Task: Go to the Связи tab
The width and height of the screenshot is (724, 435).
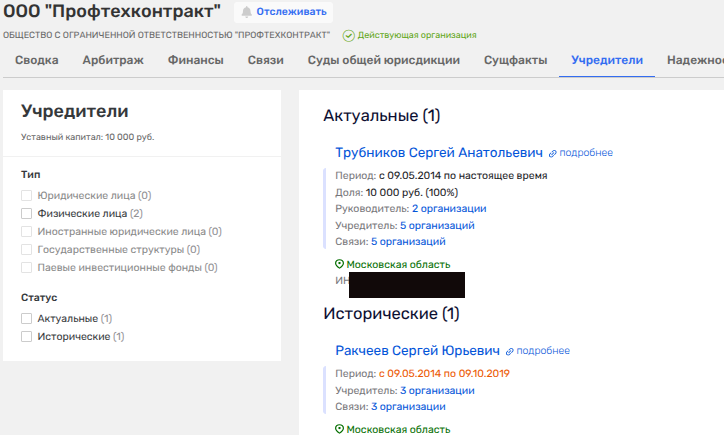Action: click(265, 60)
